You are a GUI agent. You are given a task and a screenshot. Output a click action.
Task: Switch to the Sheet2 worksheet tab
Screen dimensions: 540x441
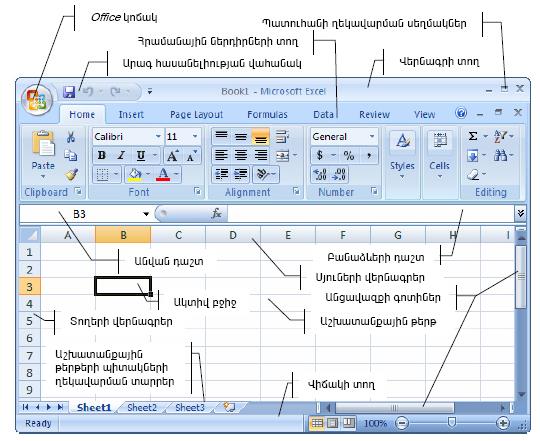[x=142, y=408]
